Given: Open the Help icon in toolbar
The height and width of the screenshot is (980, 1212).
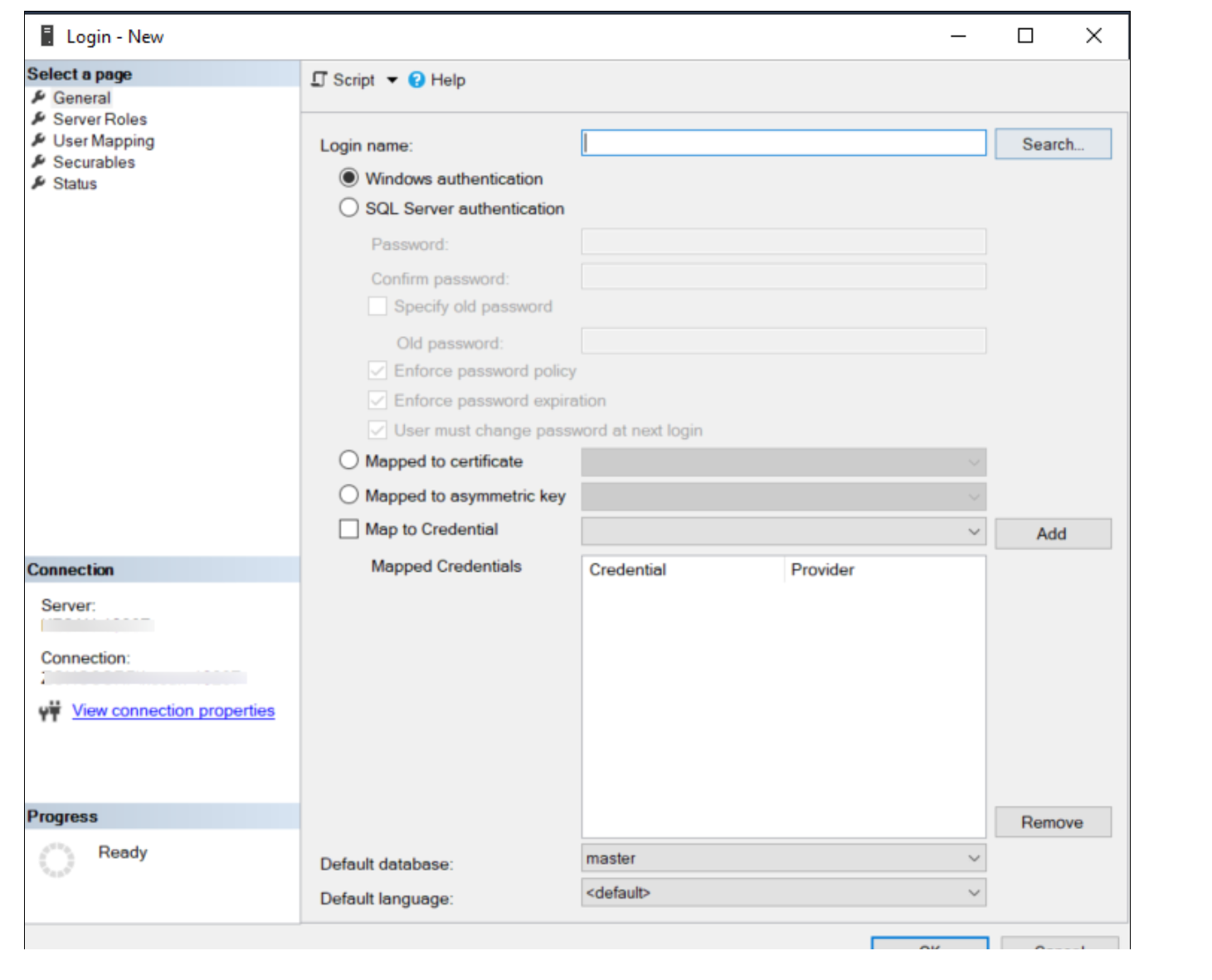Looking at the screenshot, I should point(416,80).
